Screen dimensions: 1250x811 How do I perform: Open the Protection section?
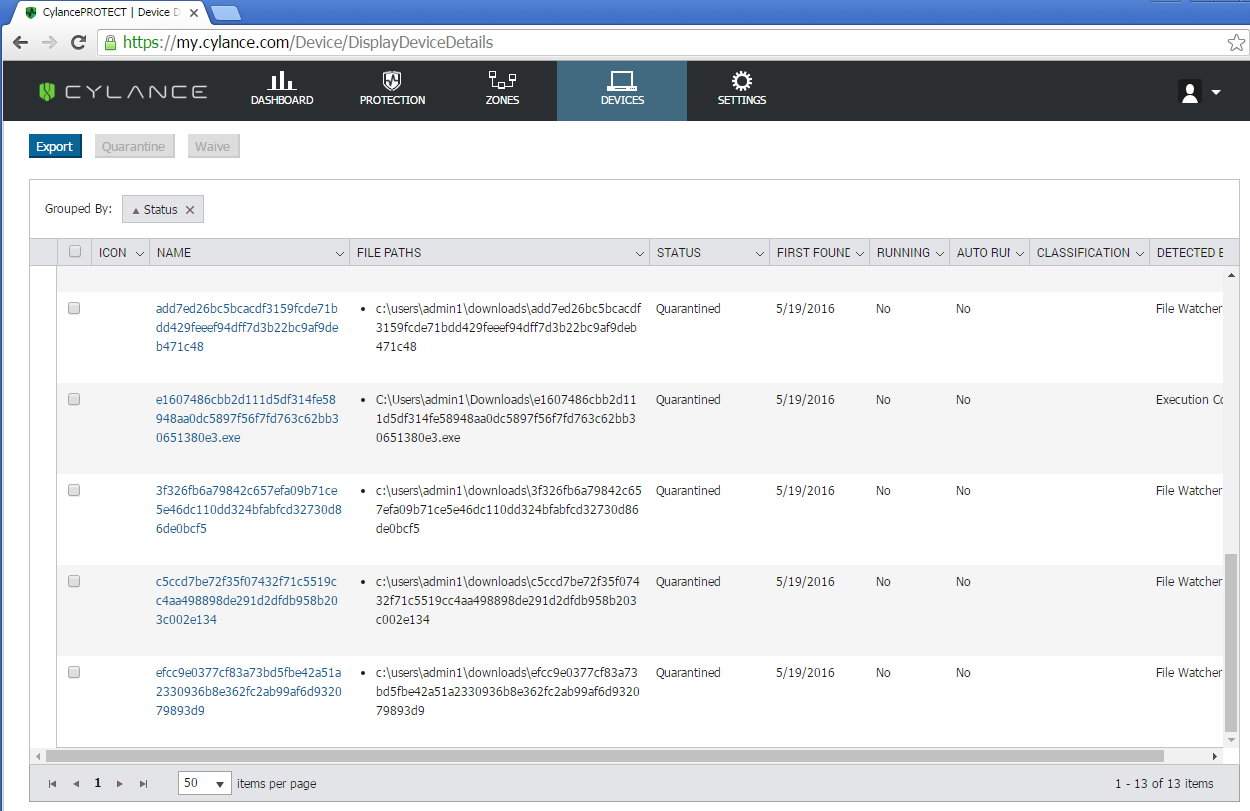click(x=392, y=90)
